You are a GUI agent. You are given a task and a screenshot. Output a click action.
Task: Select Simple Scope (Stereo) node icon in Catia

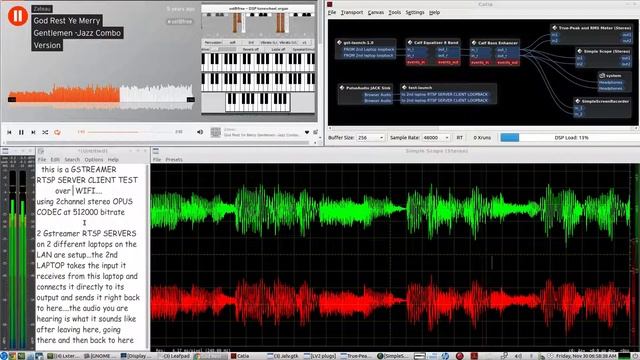pyautogui.click(x=580, y=51)
